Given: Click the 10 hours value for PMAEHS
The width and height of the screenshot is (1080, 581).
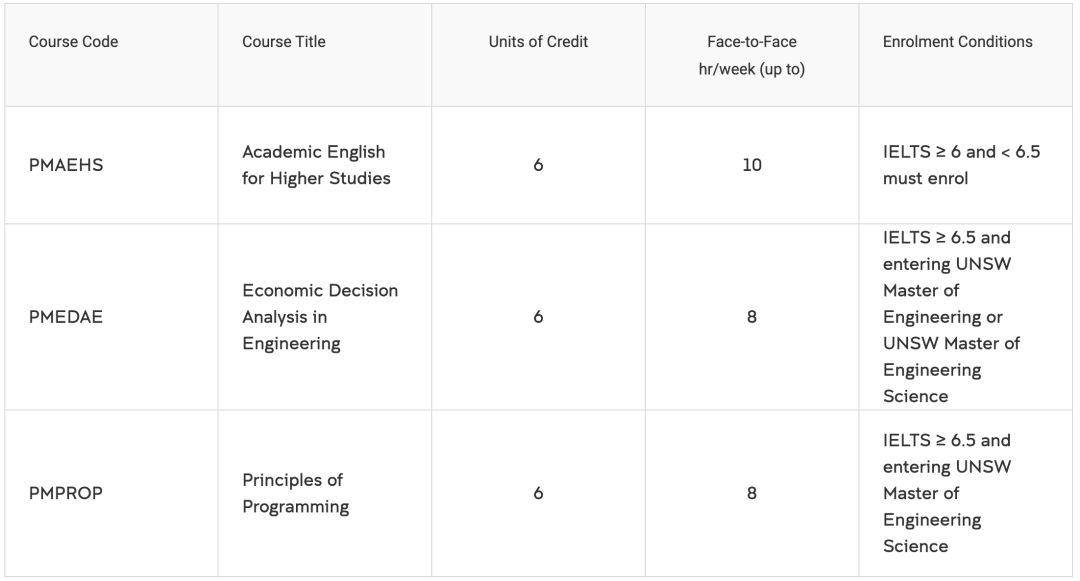Looking at the screenshot, I should click(751, 165).
